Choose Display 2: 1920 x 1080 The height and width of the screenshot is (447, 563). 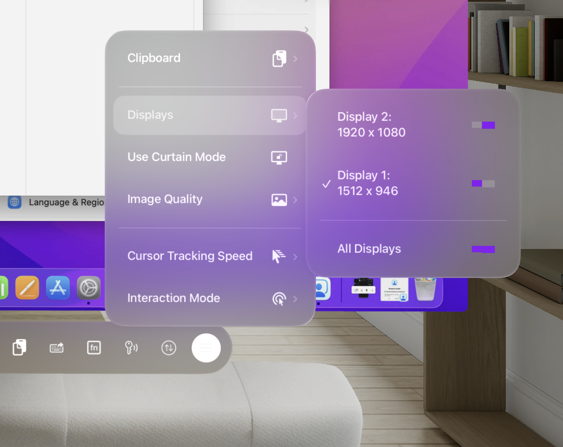pyautogui.click(x=413, y=125)
